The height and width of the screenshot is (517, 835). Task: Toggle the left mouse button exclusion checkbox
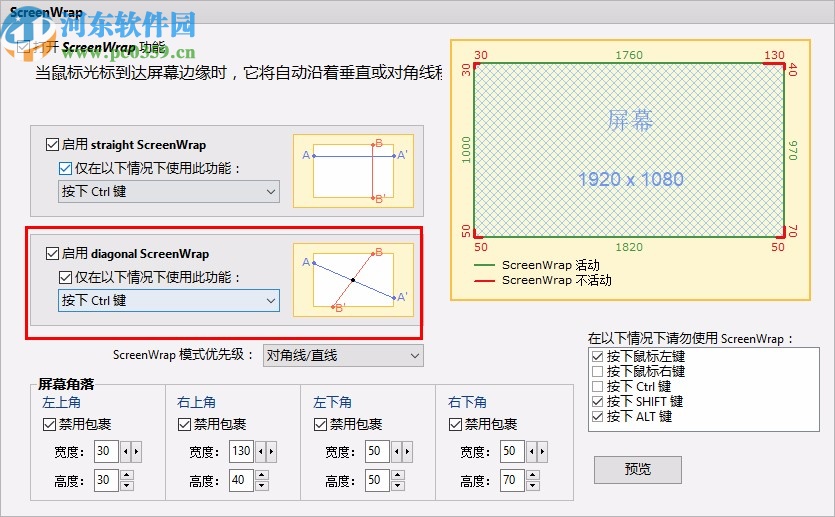pyautogui.click(x=597, y=356)
